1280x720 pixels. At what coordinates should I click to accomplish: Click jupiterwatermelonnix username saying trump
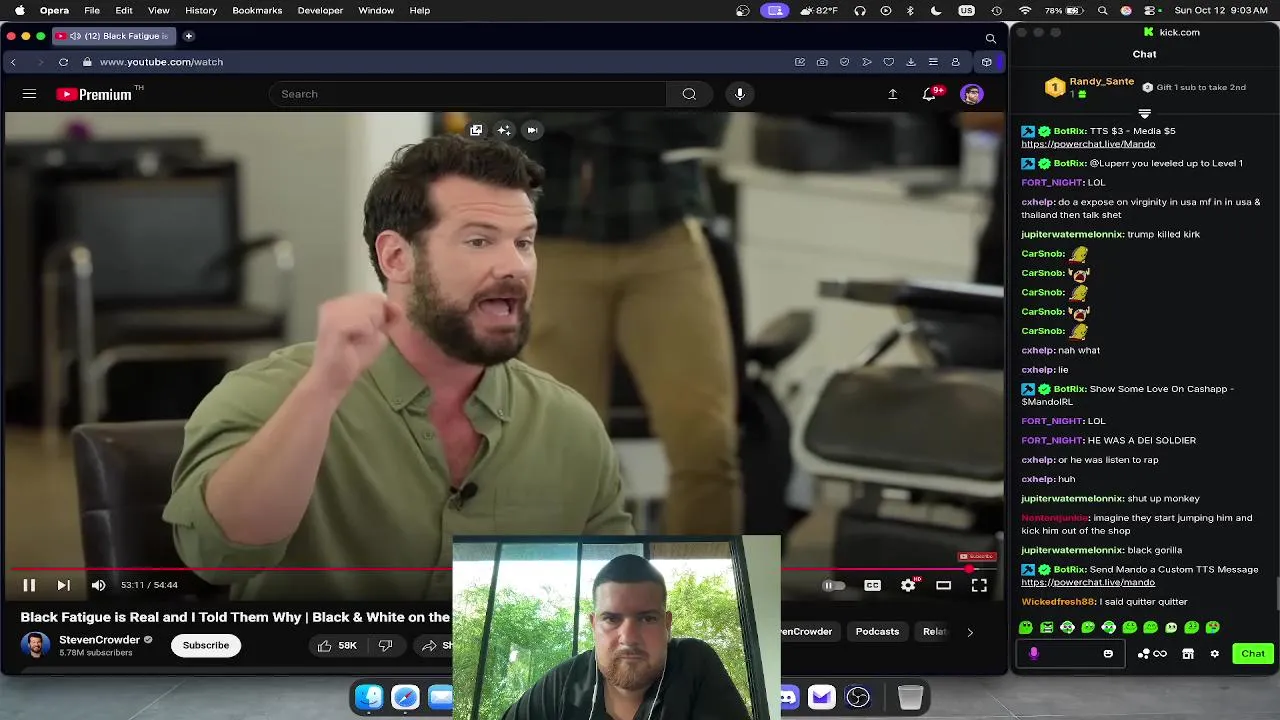point(1072,234)
